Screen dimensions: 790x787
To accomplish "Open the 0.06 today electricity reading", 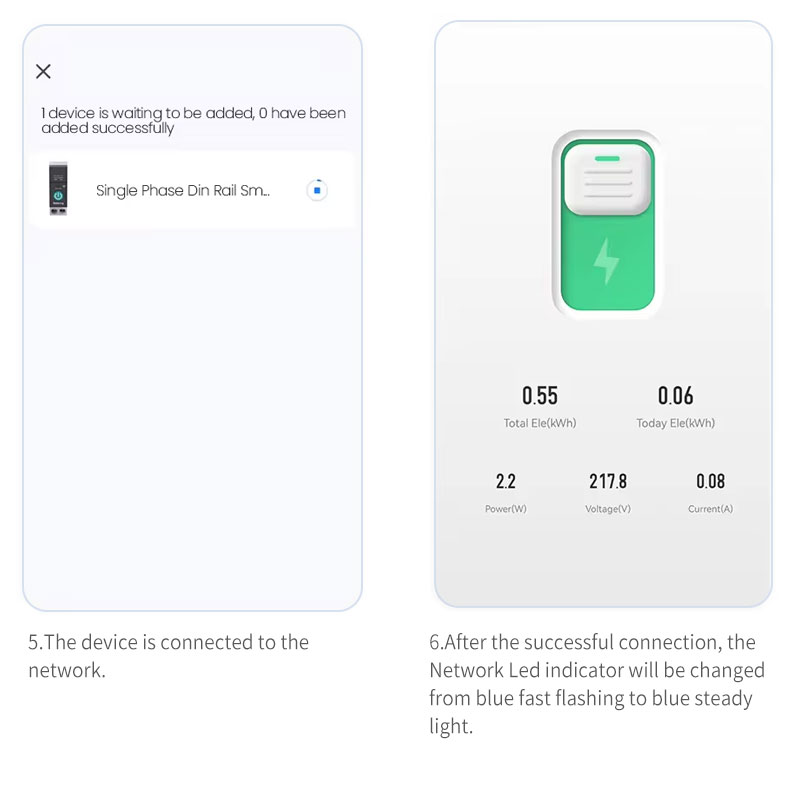I will point(675,395).
